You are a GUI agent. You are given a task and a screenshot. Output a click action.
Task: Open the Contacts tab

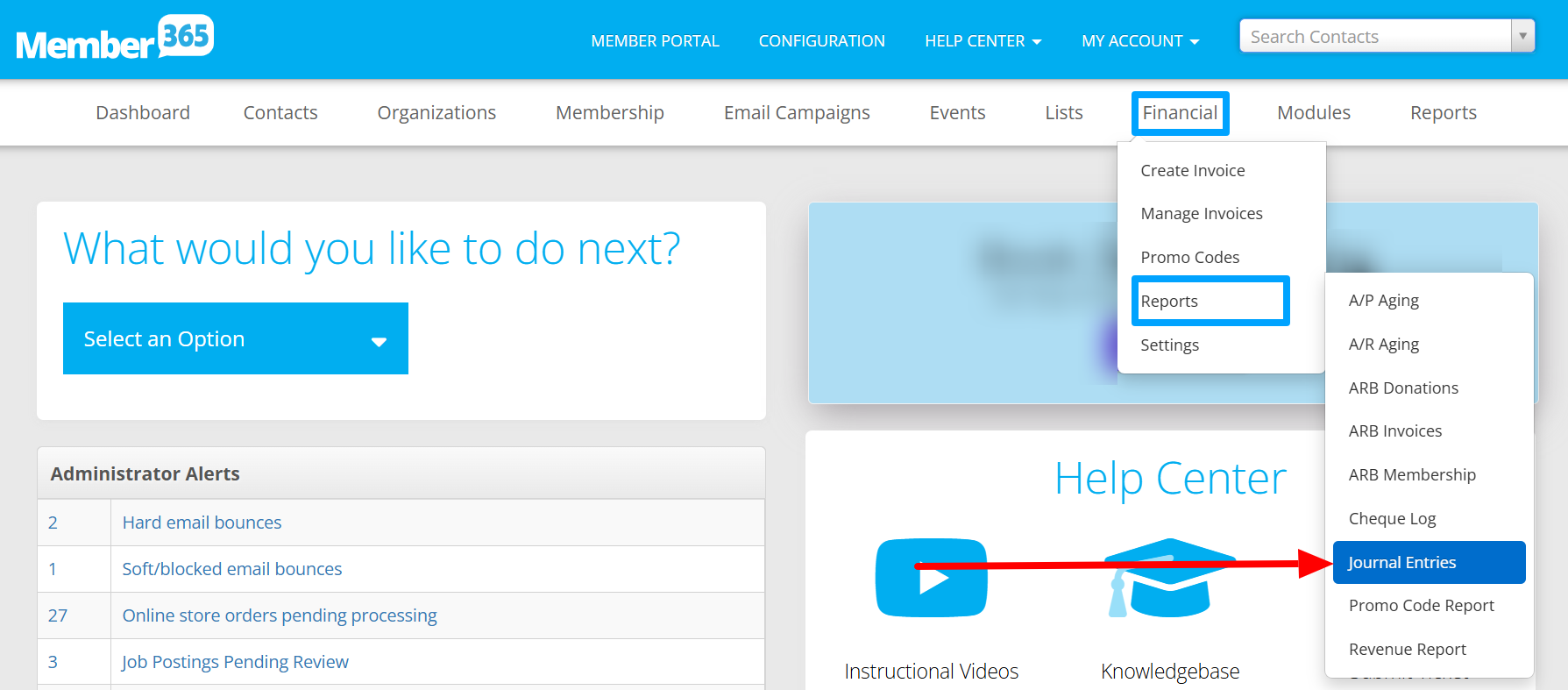[x=280, y=112]
